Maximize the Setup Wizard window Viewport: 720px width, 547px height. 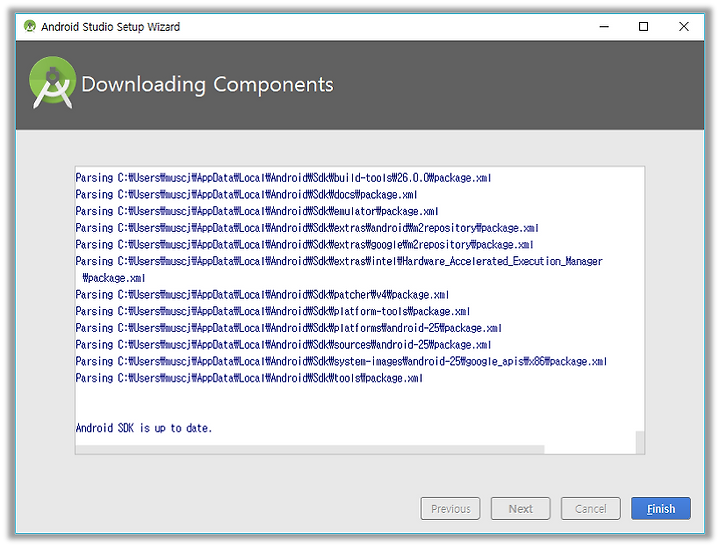tap(643, 27)
